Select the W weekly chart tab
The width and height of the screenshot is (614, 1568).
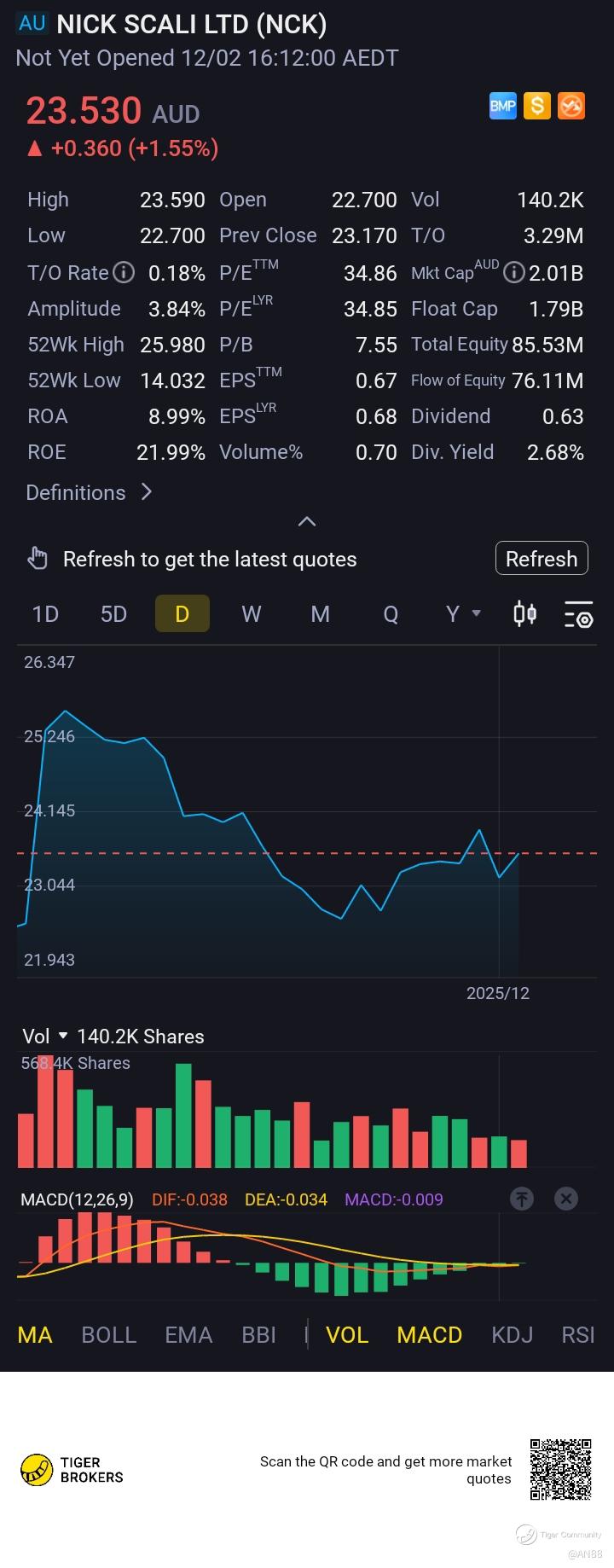tap(251, 614)
